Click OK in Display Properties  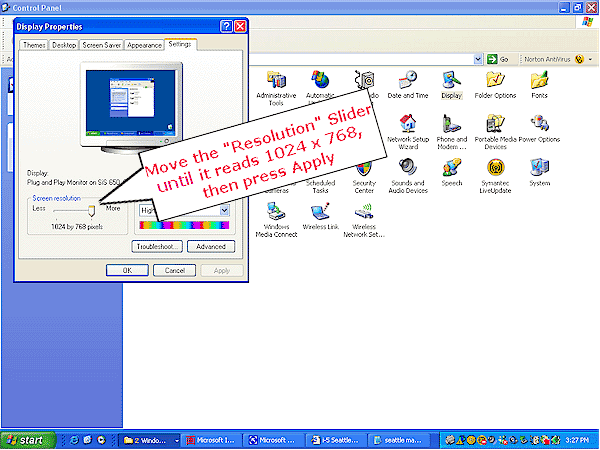tap(127, 271)
